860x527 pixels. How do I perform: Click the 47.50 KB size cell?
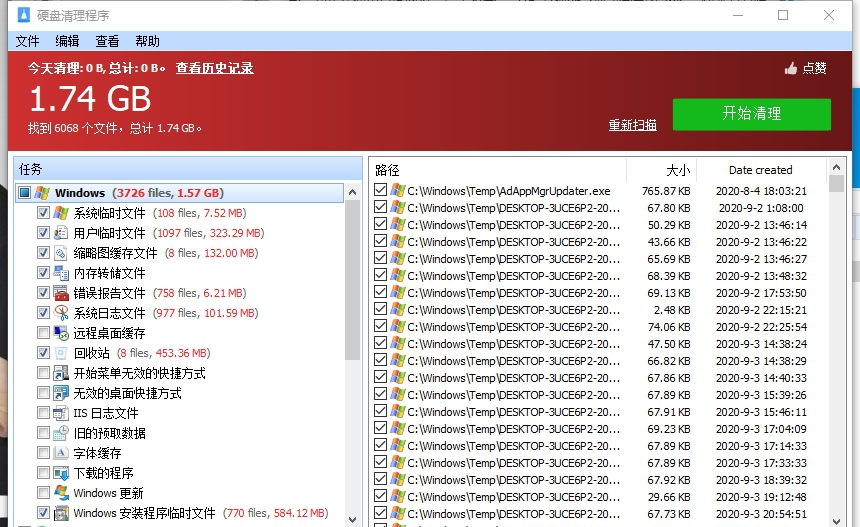pyautogui.click(x=669, y=344)
